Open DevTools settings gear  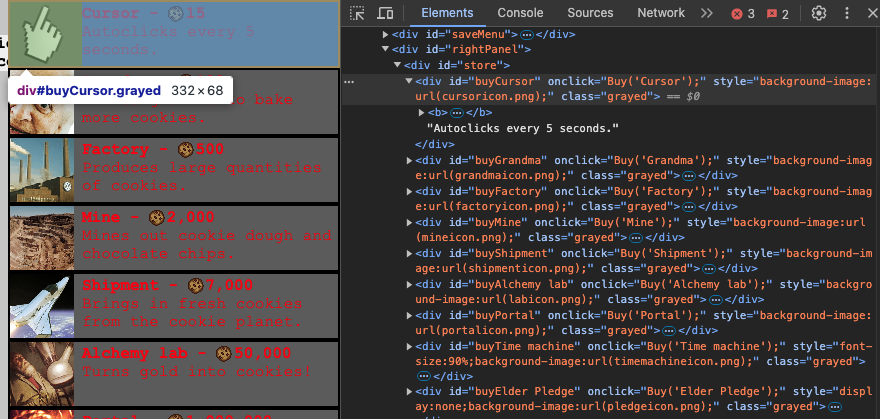click(819, 13)
